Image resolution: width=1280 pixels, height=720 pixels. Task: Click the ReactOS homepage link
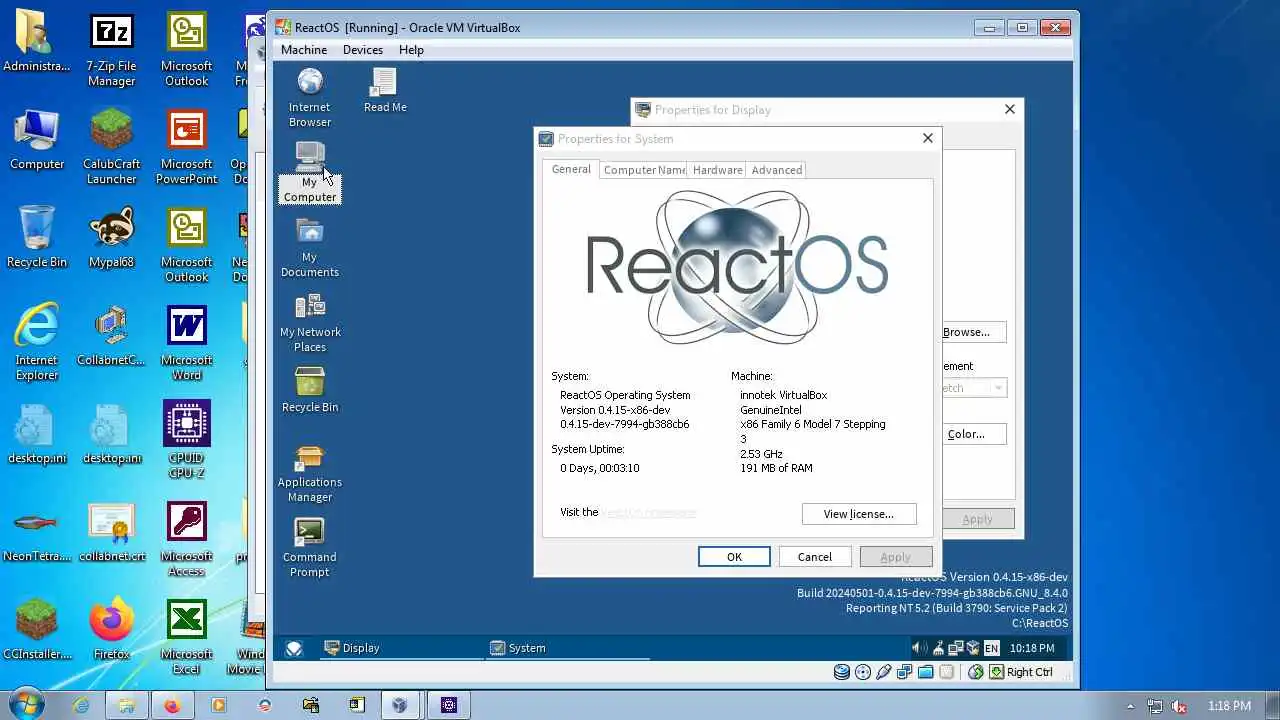click(648, 512)
